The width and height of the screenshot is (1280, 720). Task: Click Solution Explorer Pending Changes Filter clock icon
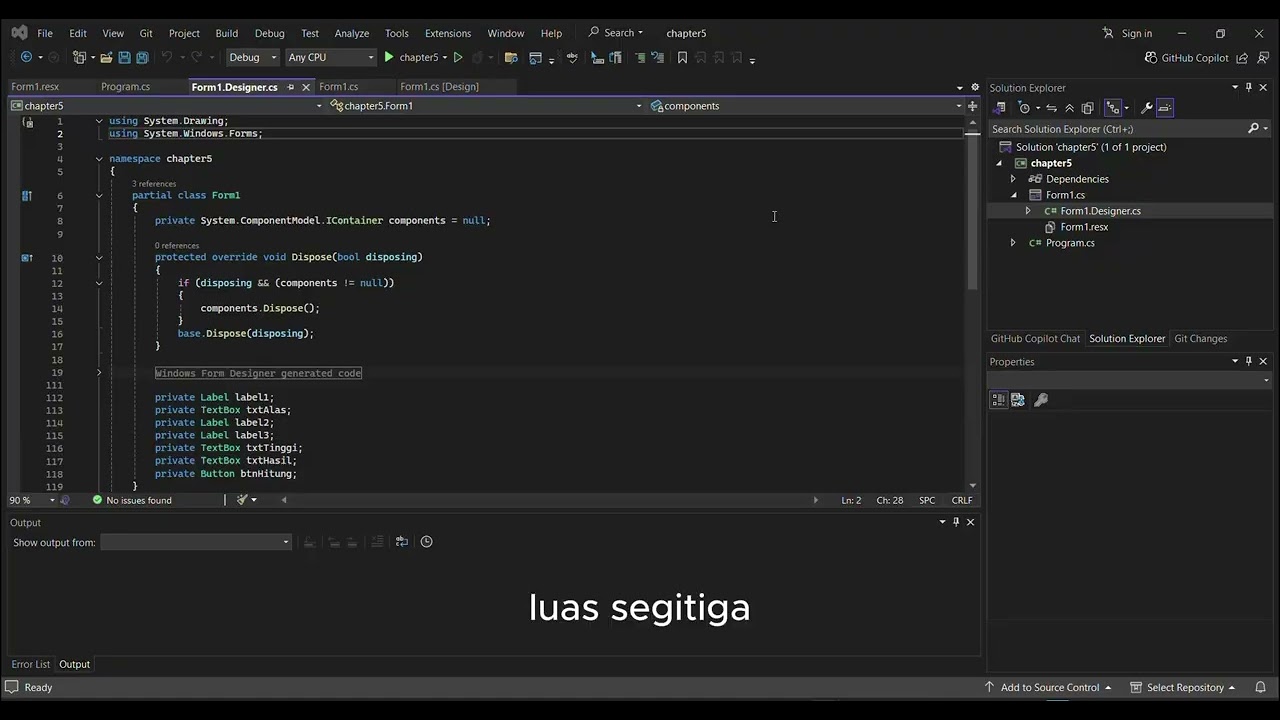point(1024,108)
